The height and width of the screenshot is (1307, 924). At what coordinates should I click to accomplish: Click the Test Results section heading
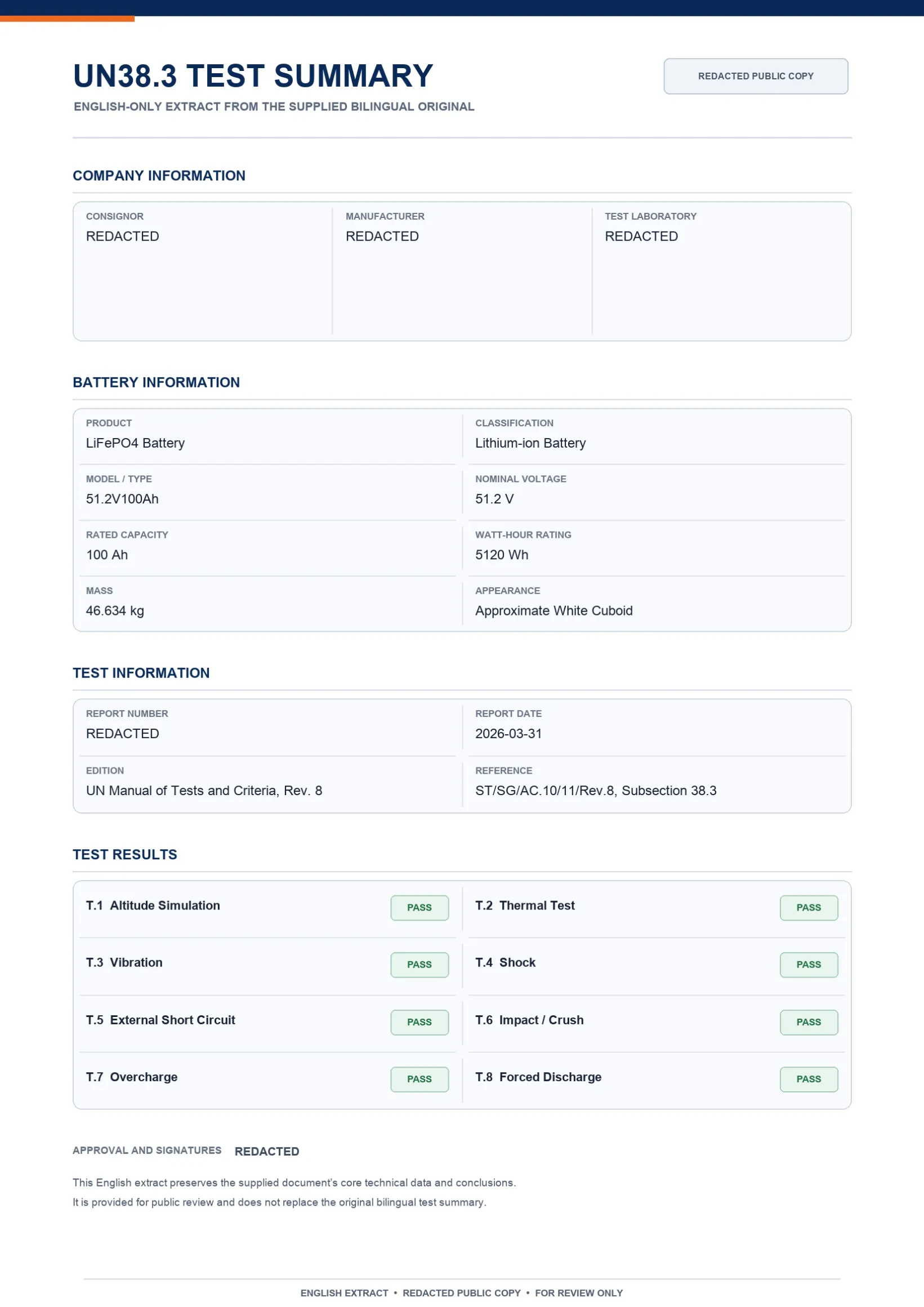point(124,854)
